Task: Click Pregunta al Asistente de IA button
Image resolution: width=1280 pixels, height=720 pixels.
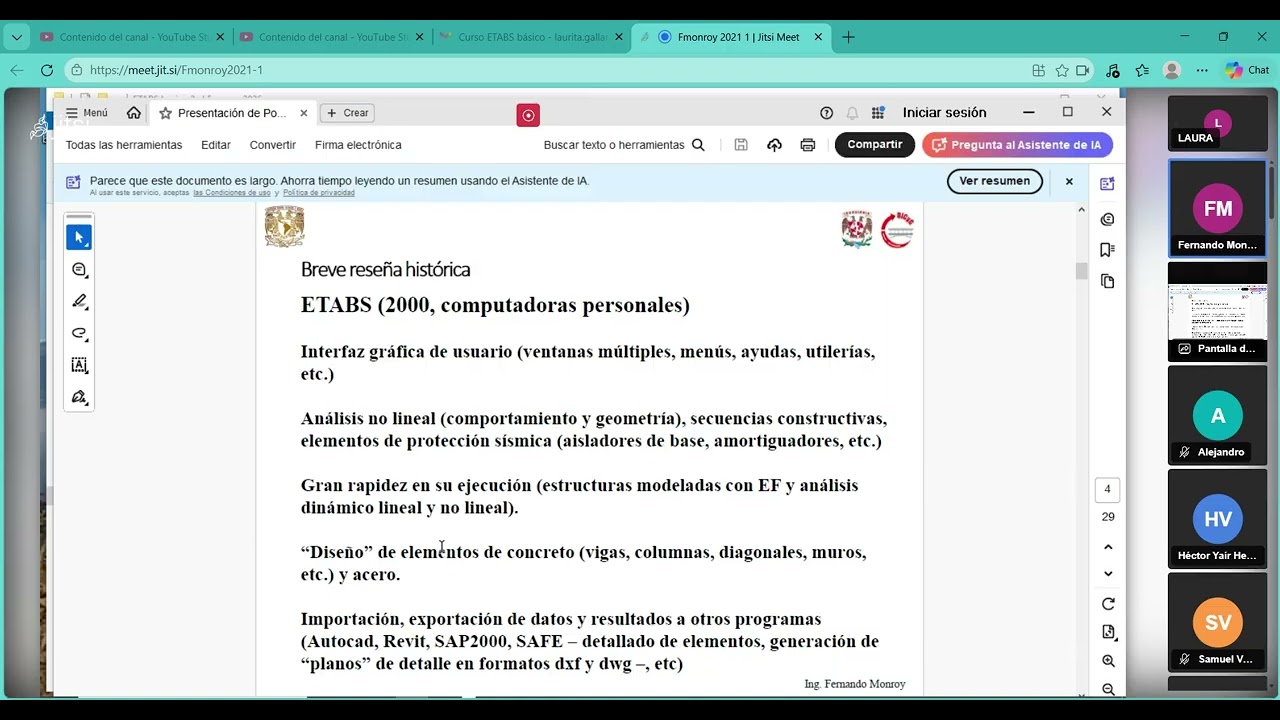Action: [x=1017, y=145]
